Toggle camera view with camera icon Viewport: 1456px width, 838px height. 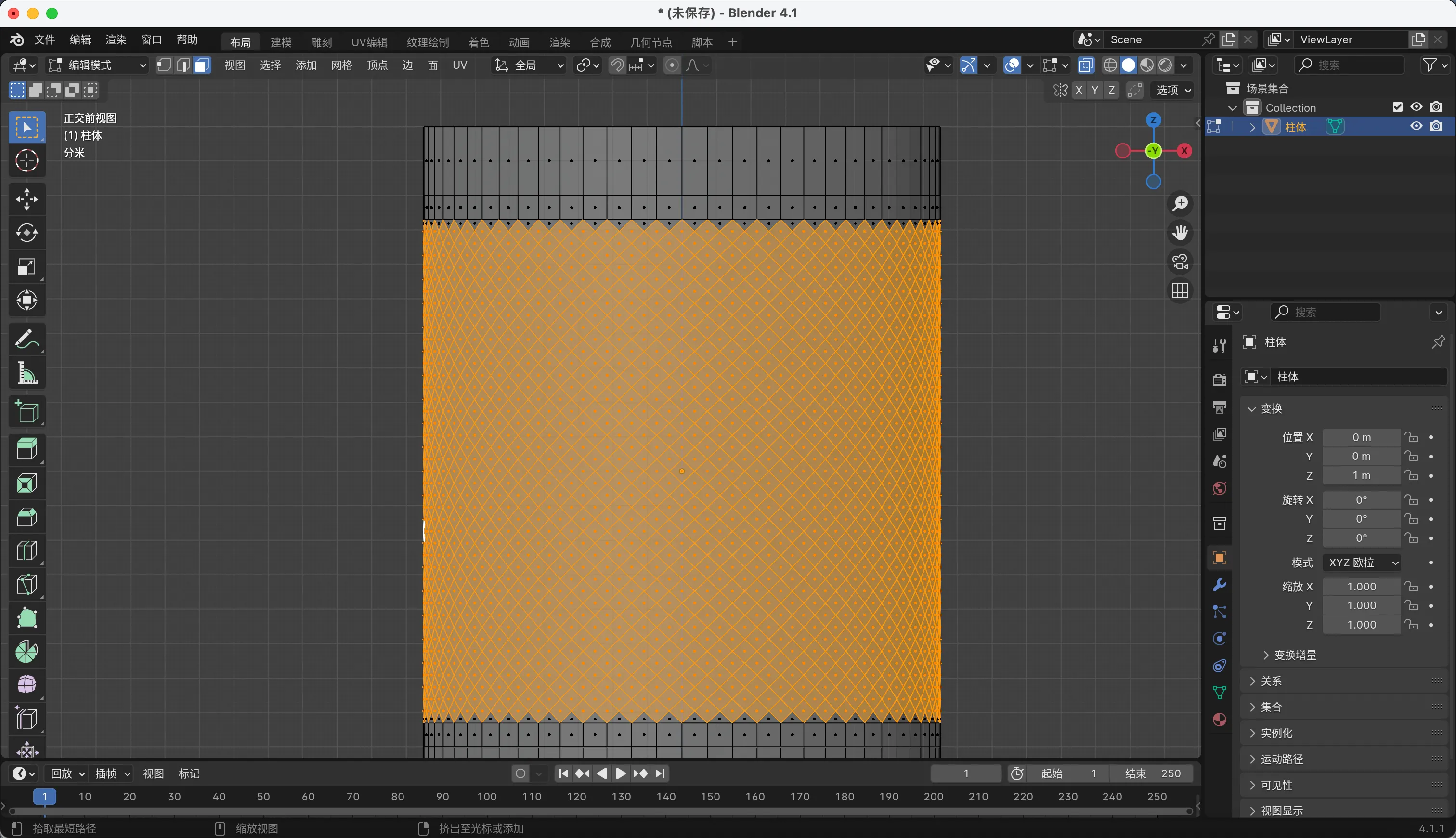click(x=1180, y=262)
